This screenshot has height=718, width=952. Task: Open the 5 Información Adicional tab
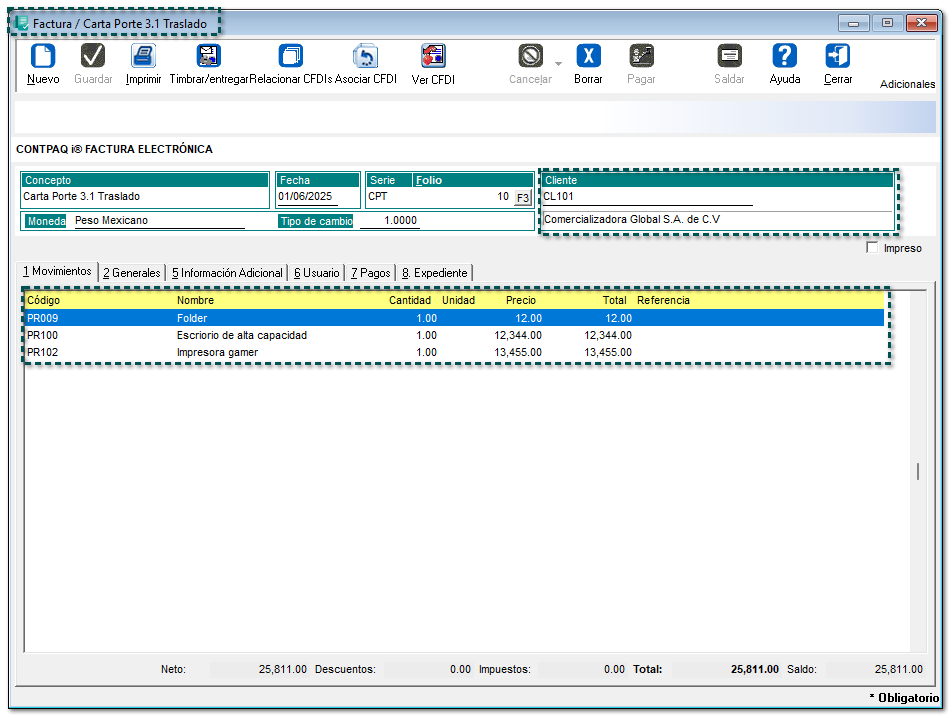227,273
